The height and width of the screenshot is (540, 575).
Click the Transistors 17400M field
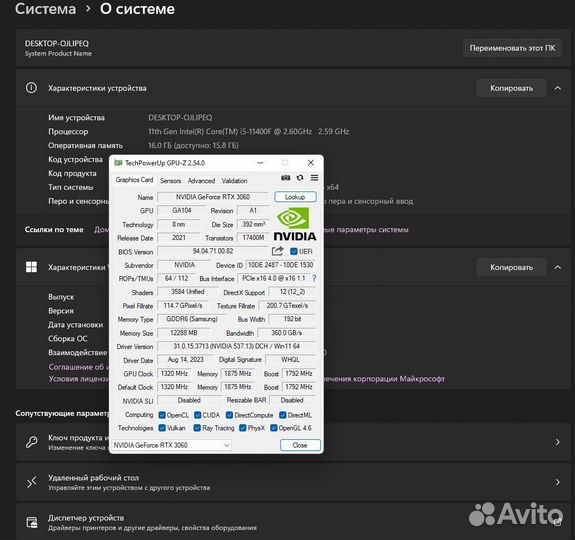253,238
